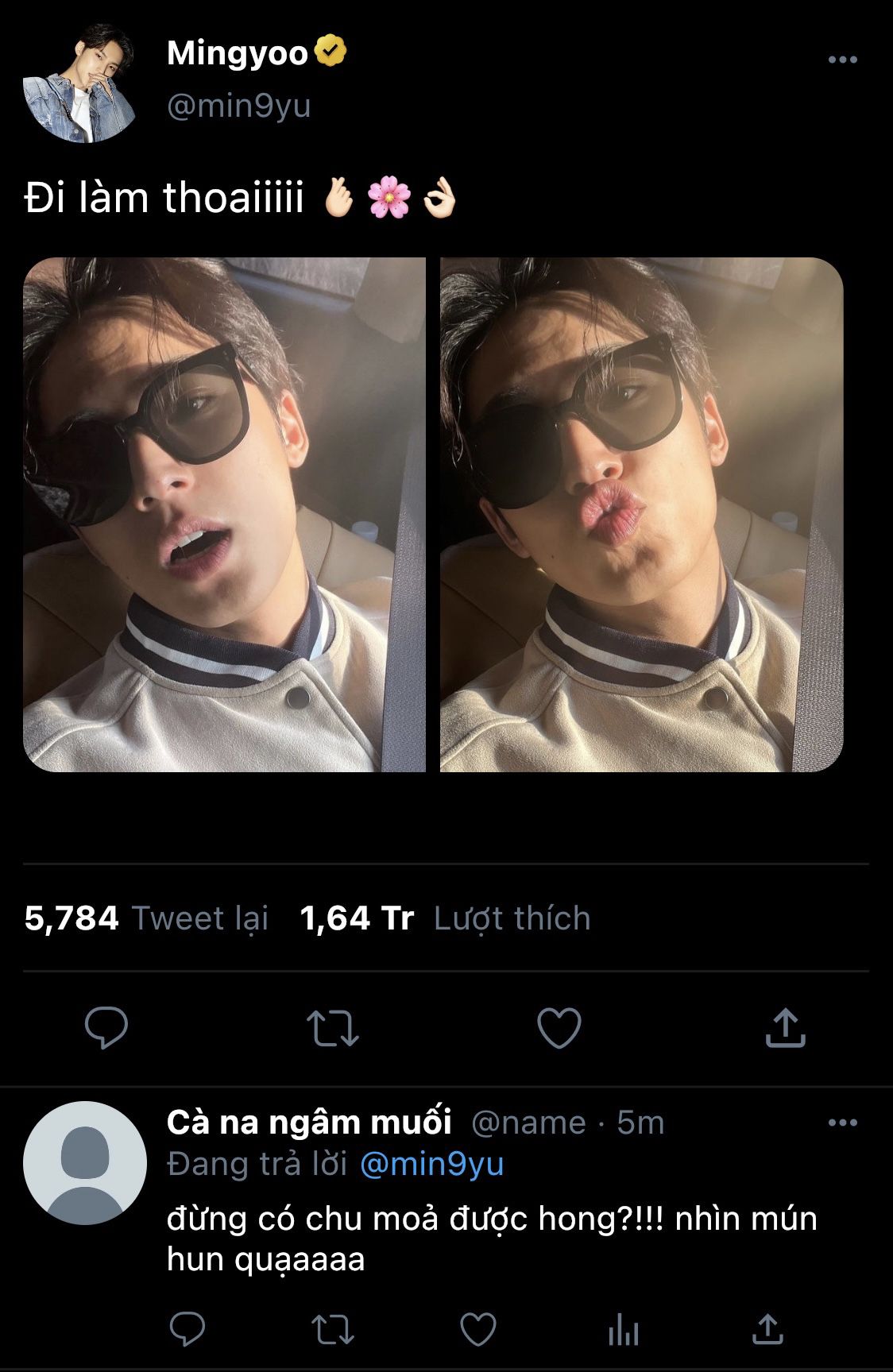Share the reply comment
Screen dimensions: 893x1372
click(x=767, y=1328)
